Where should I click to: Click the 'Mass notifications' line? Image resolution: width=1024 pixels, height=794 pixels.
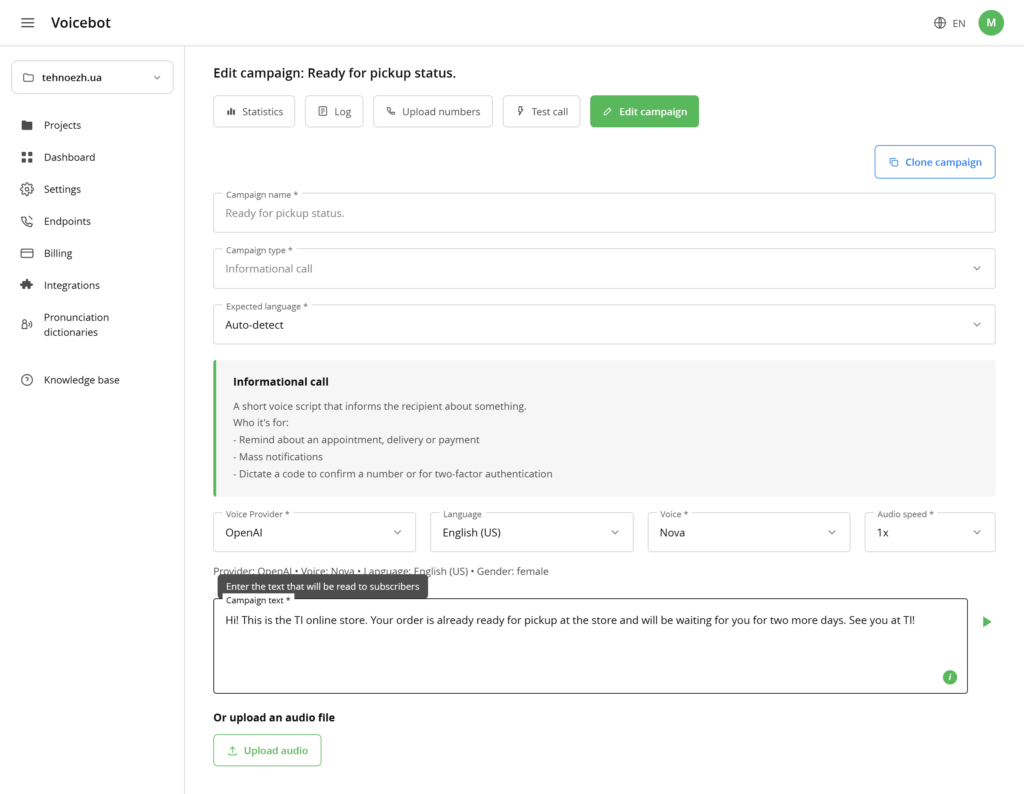pyautogui.click(x=278, y=457)
